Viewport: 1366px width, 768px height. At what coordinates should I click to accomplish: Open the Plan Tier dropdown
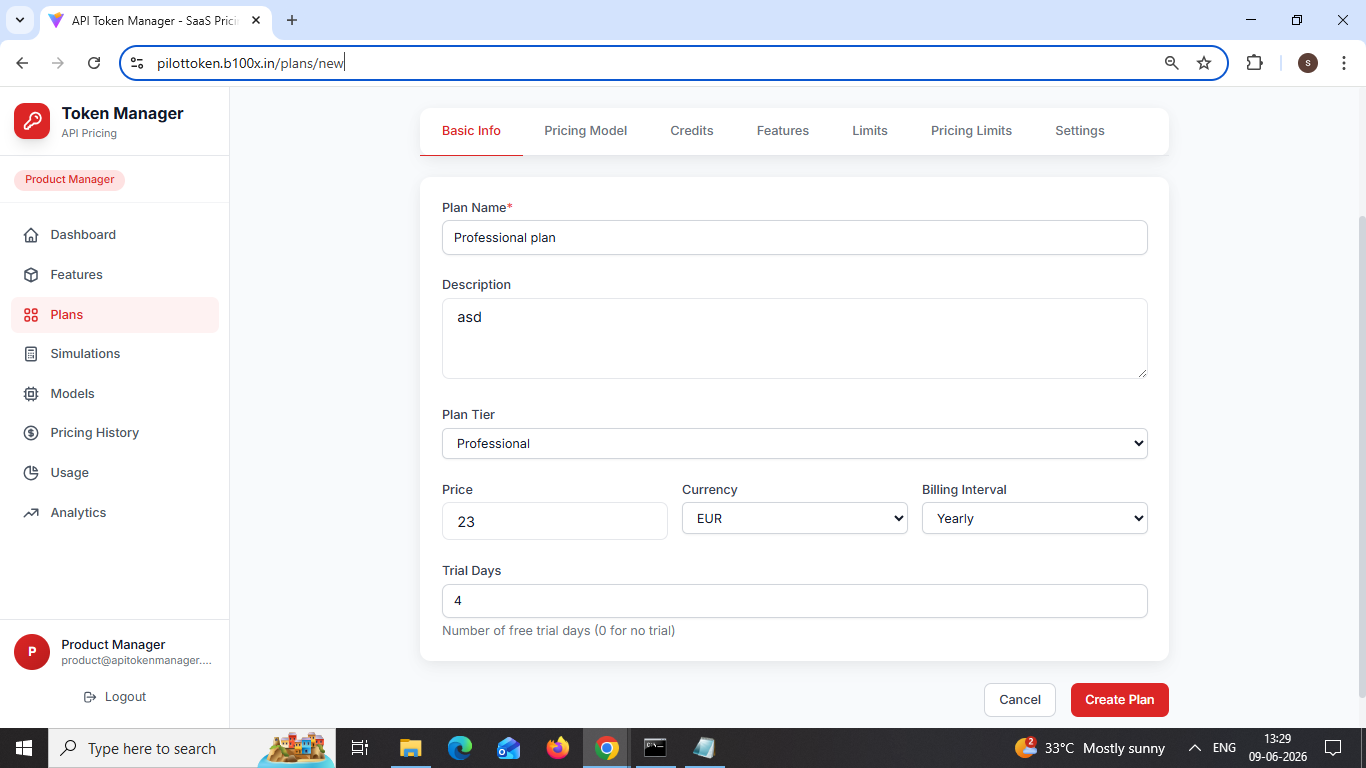(795, 443)
